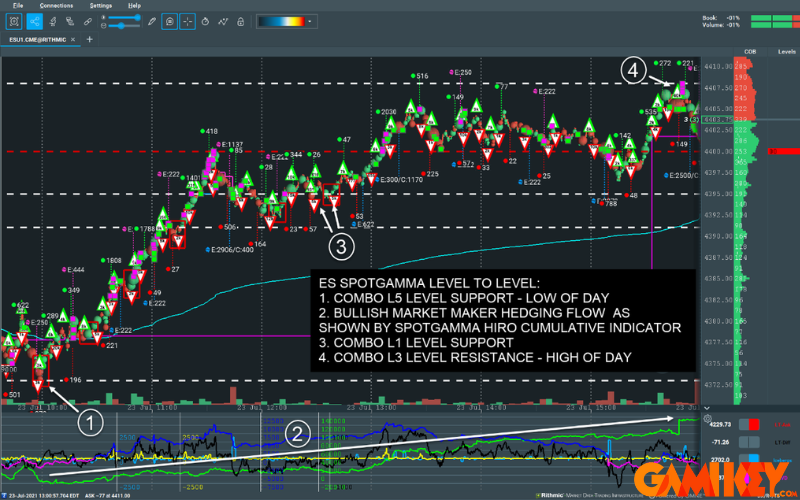Open the heatmap color scheme dropdown arrow
The width and height of the screenshot is (800, 500).
coord(310,21)
